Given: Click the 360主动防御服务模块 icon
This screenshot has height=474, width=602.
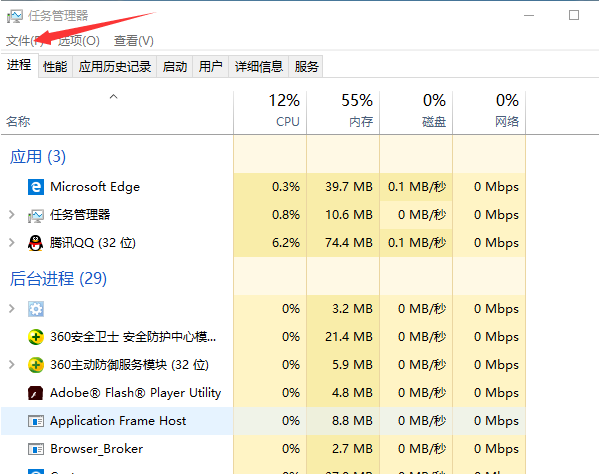Looking at the screenshot, I should click(36, 365).
